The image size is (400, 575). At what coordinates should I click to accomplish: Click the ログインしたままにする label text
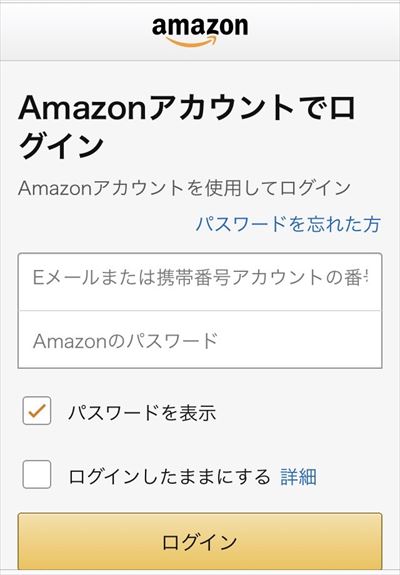click(x=169, y=476)
